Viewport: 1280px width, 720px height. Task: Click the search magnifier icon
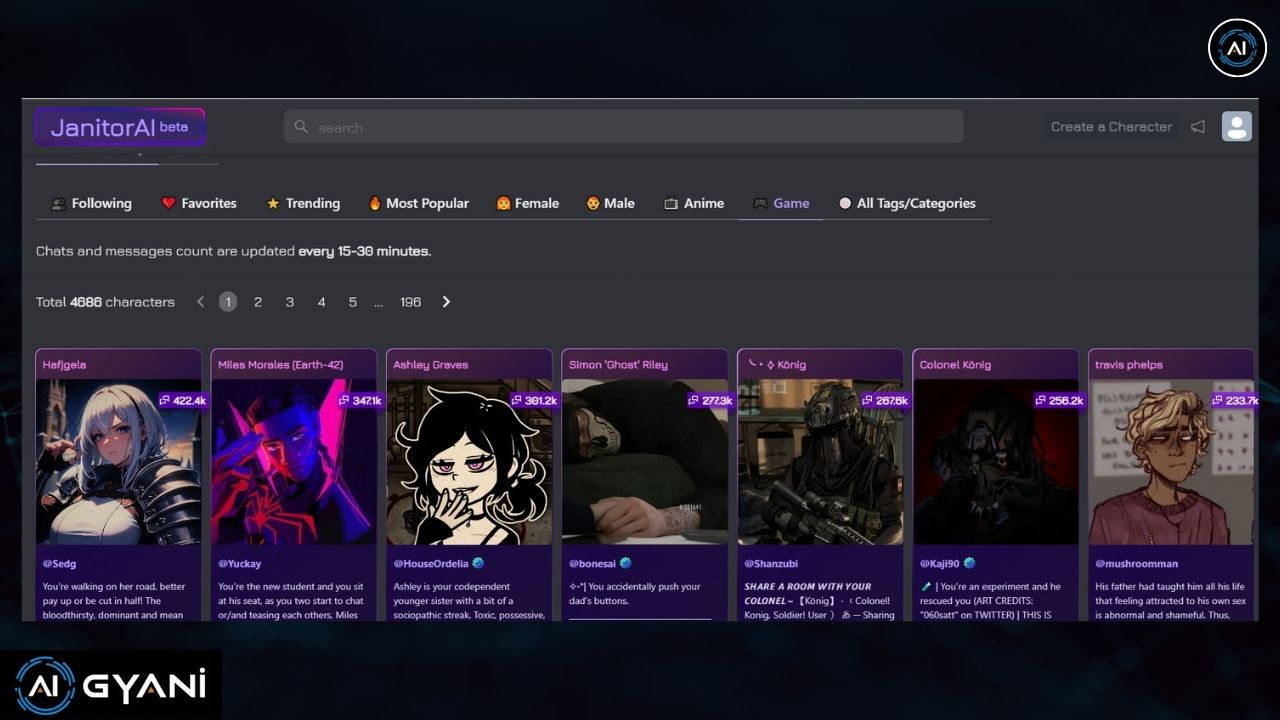[x=301, y=127]
